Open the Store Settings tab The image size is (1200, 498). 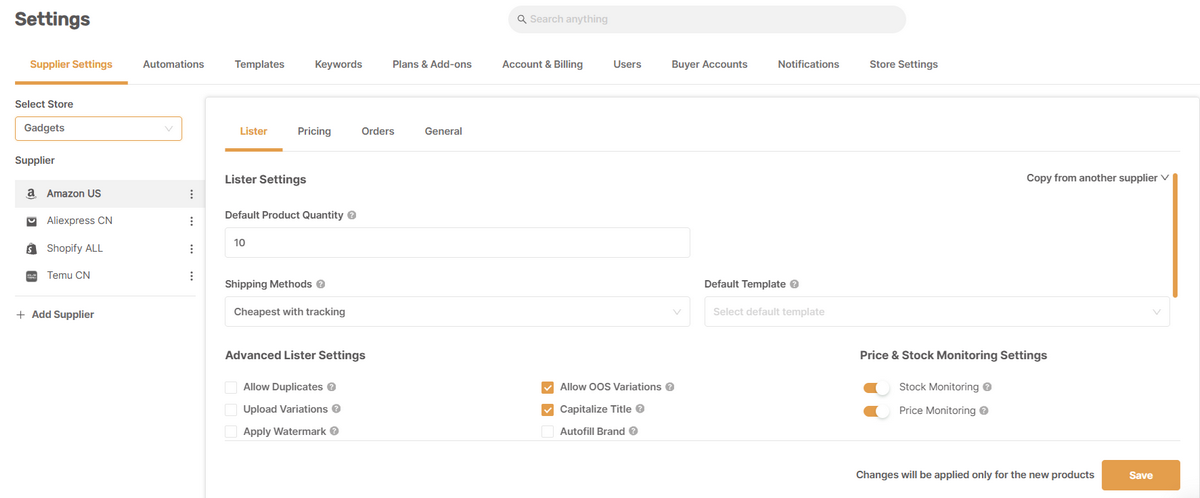[x=903, y=64]
